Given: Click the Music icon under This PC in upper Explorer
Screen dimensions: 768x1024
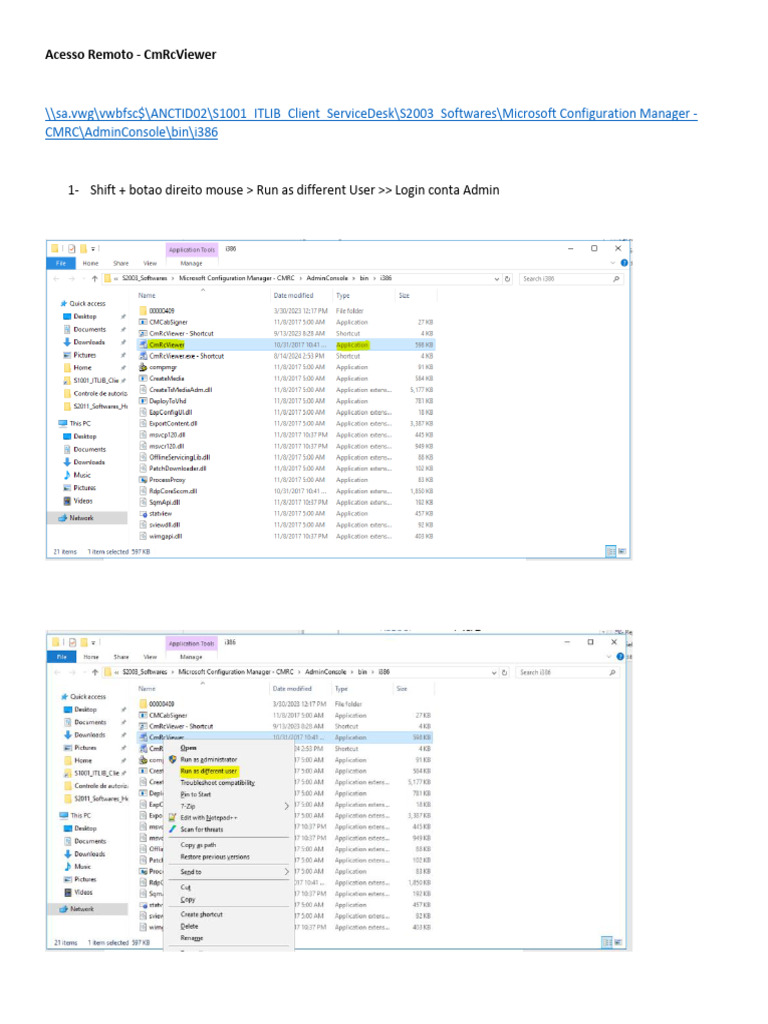Looking at the screenshot, I should pos(67,475).
